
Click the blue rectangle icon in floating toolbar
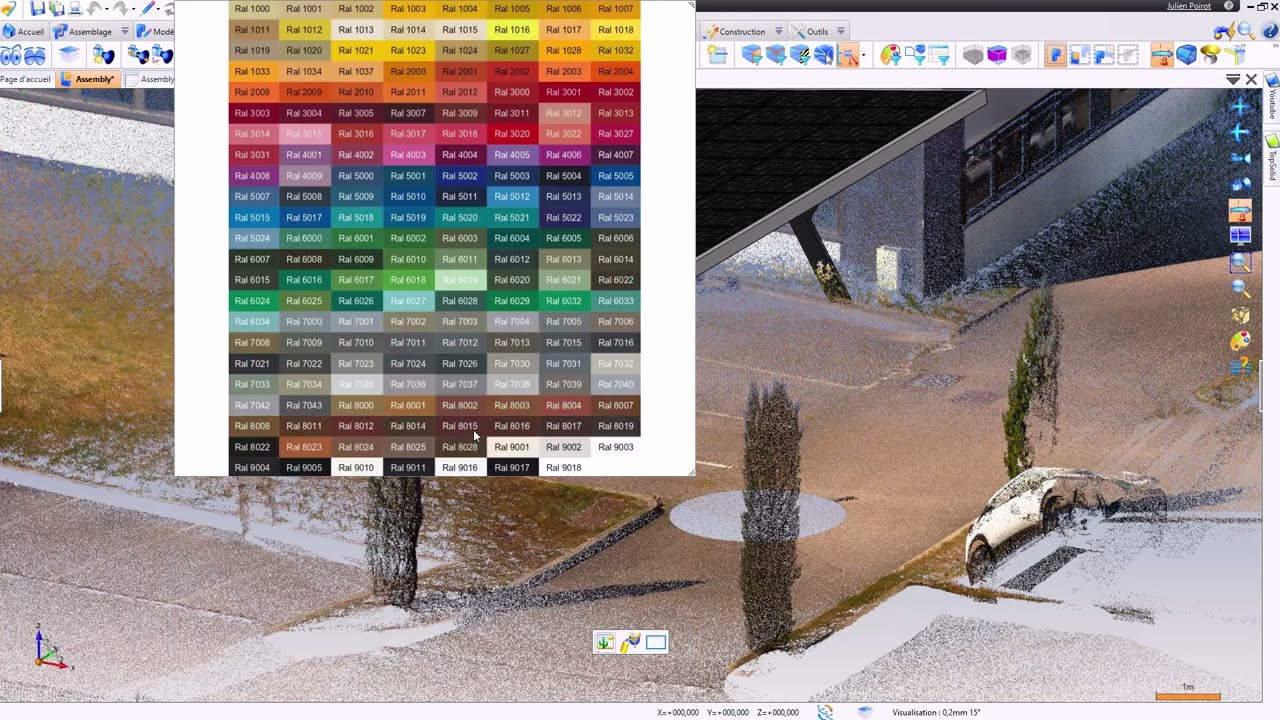click(656, 642)
